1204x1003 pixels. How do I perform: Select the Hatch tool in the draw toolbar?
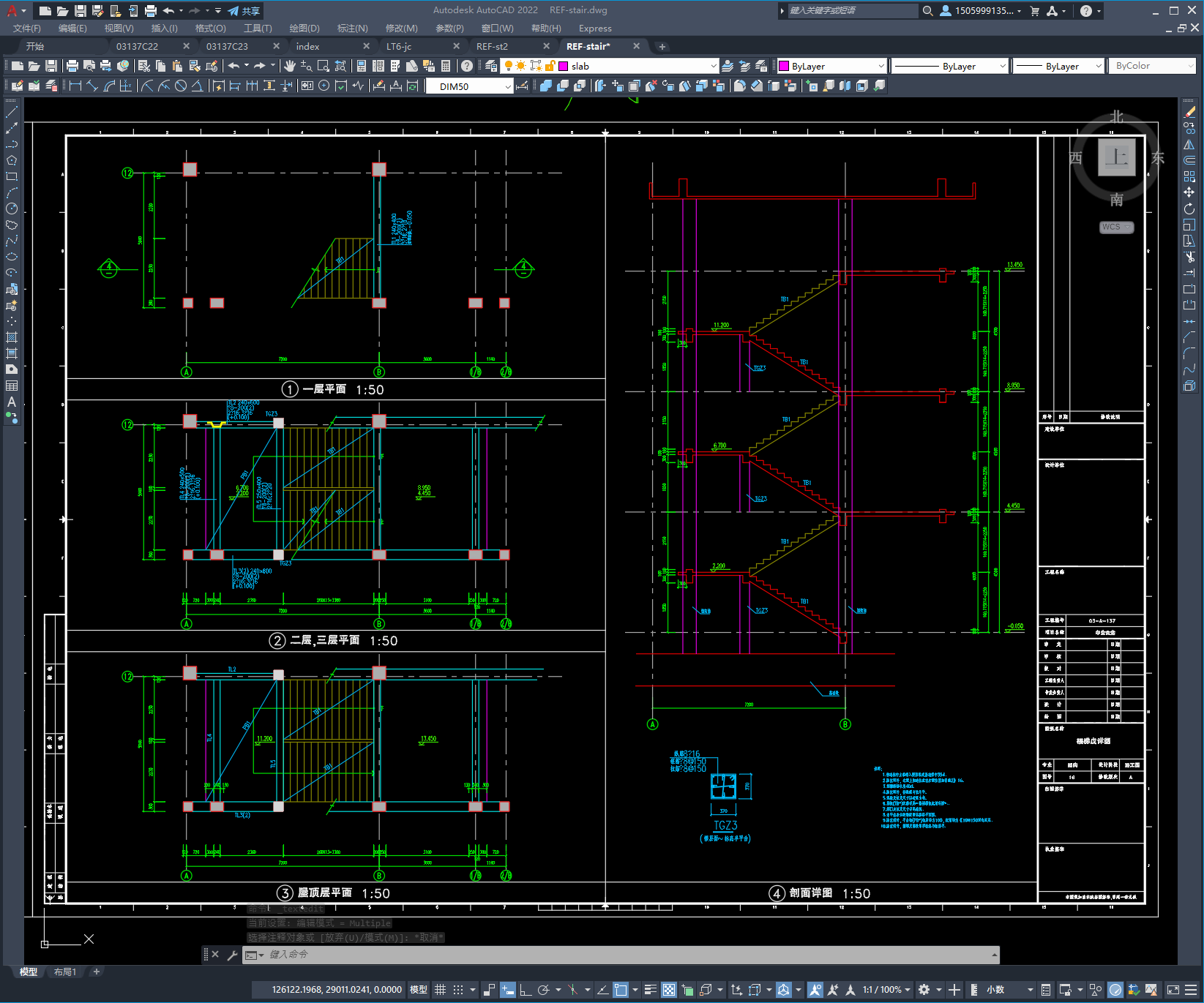(x=12, y=337)
